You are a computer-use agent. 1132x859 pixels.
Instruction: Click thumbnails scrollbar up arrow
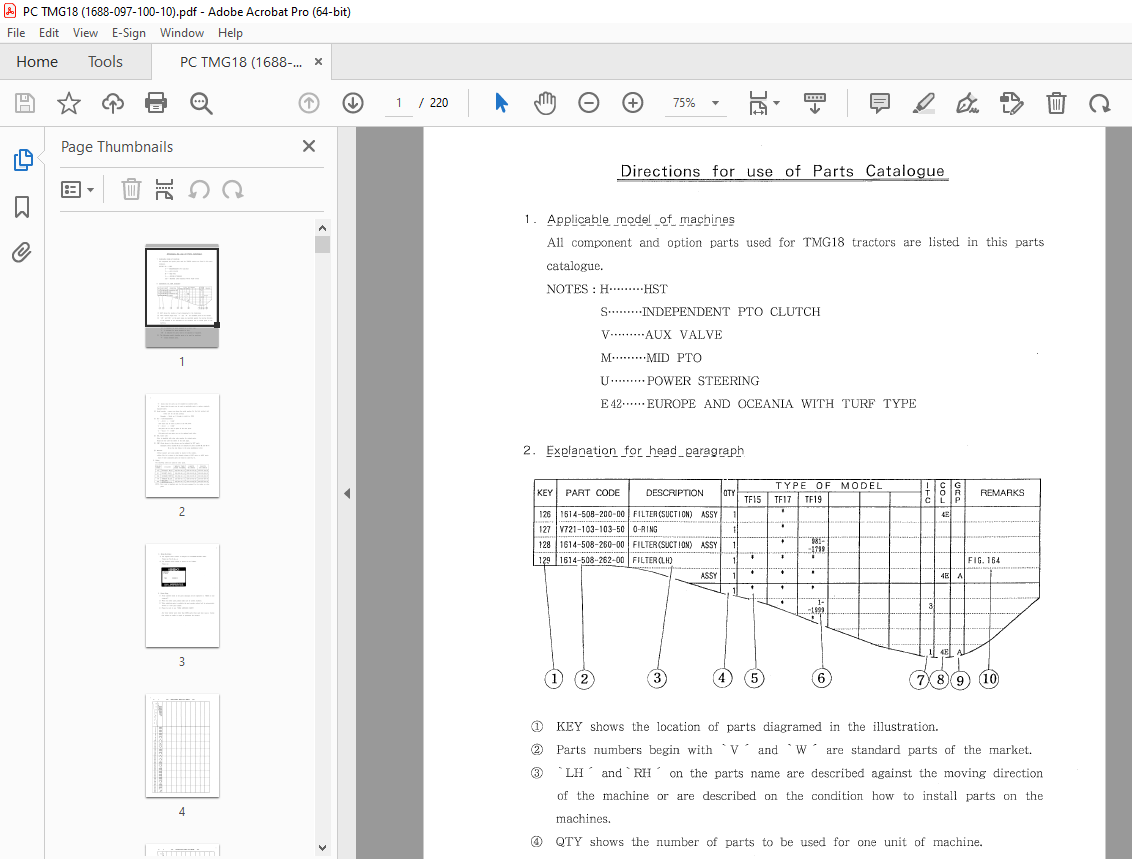click(323, 227)
